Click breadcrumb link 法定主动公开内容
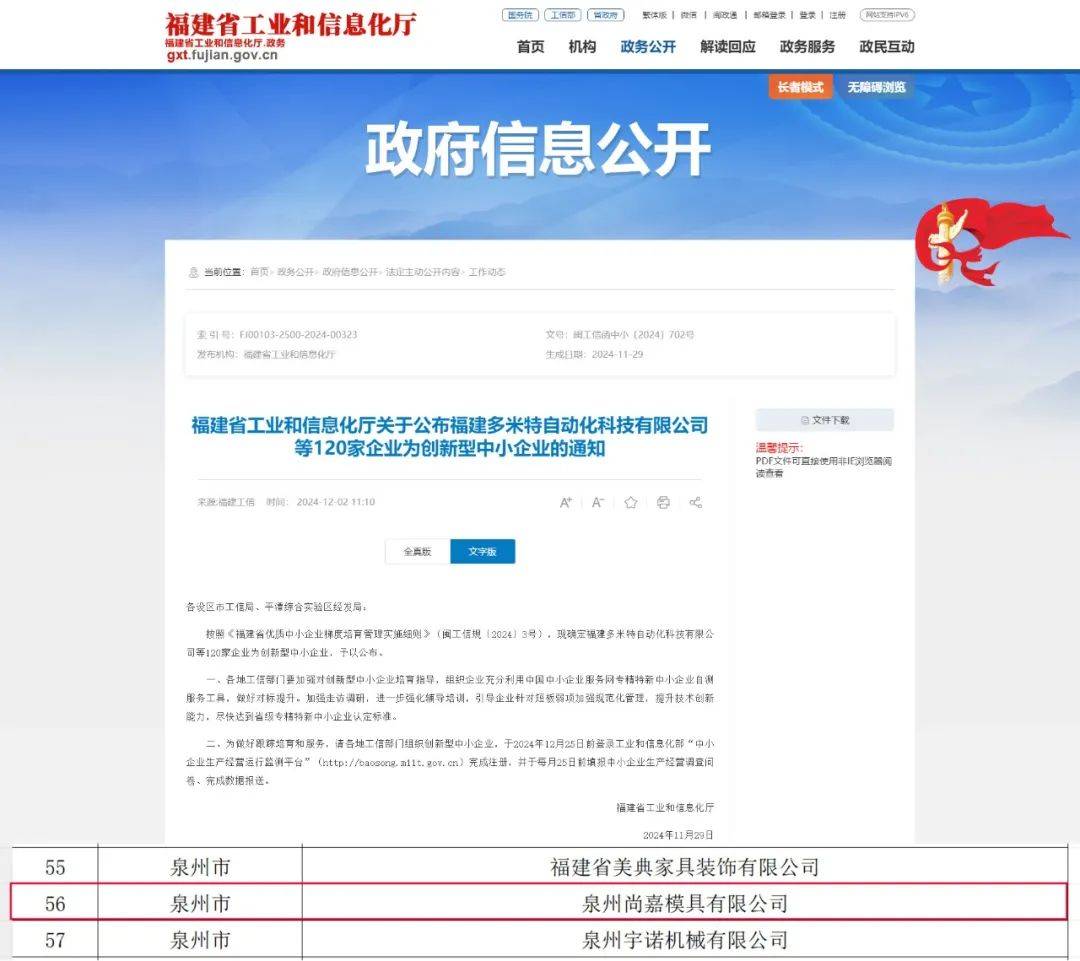Viewport: 1080px width, 961px height. click(x=422, y=272)
